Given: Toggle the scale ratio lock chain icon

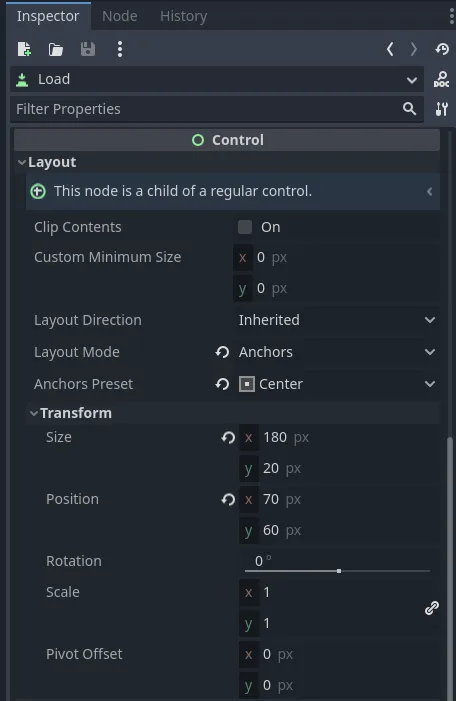Looking at the screenshot, I should pyautogui.click(x=431, y=608).
